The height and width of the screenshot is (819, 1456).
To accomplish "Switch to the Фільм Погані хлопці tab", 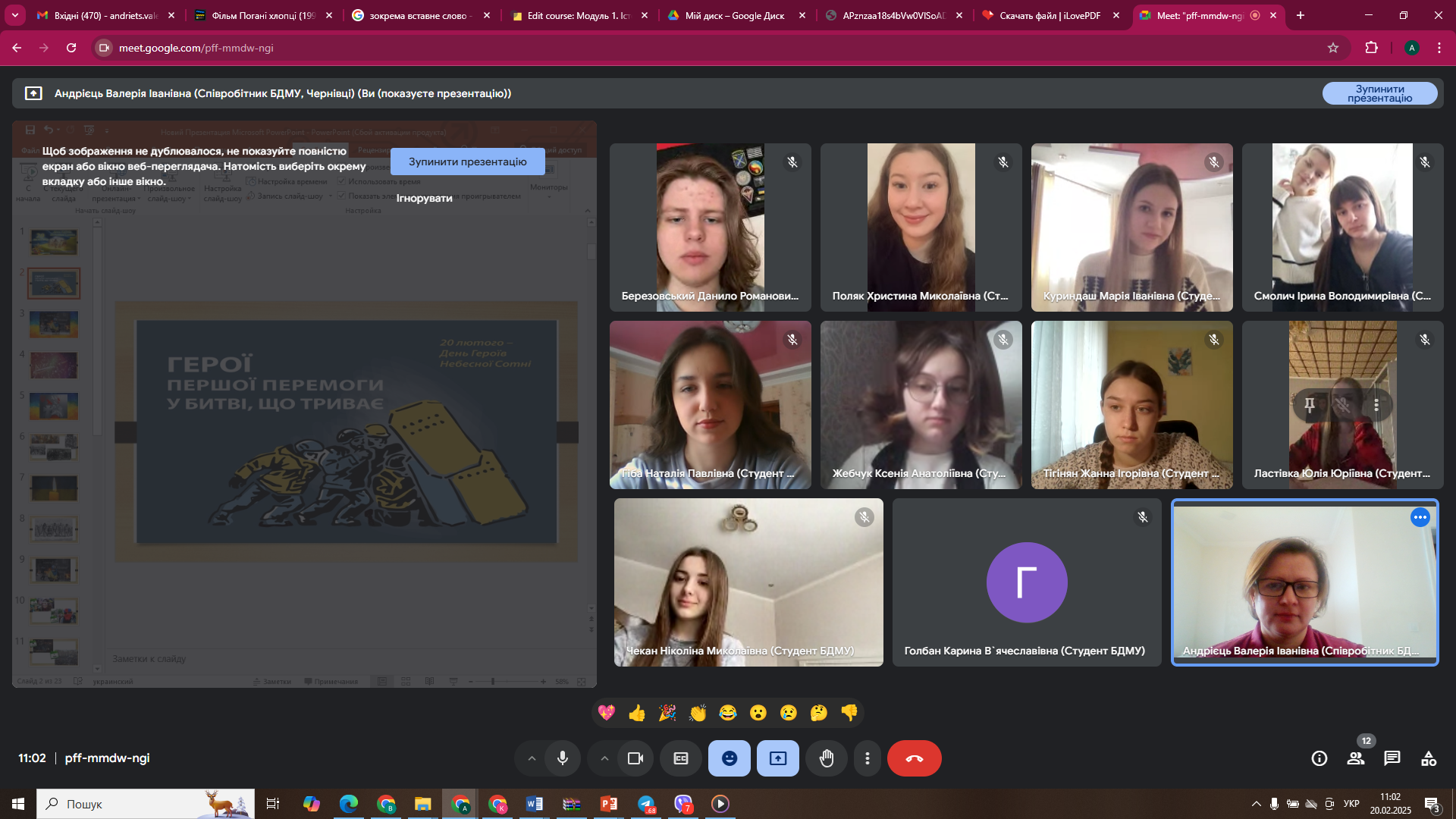I will [263, 15].
